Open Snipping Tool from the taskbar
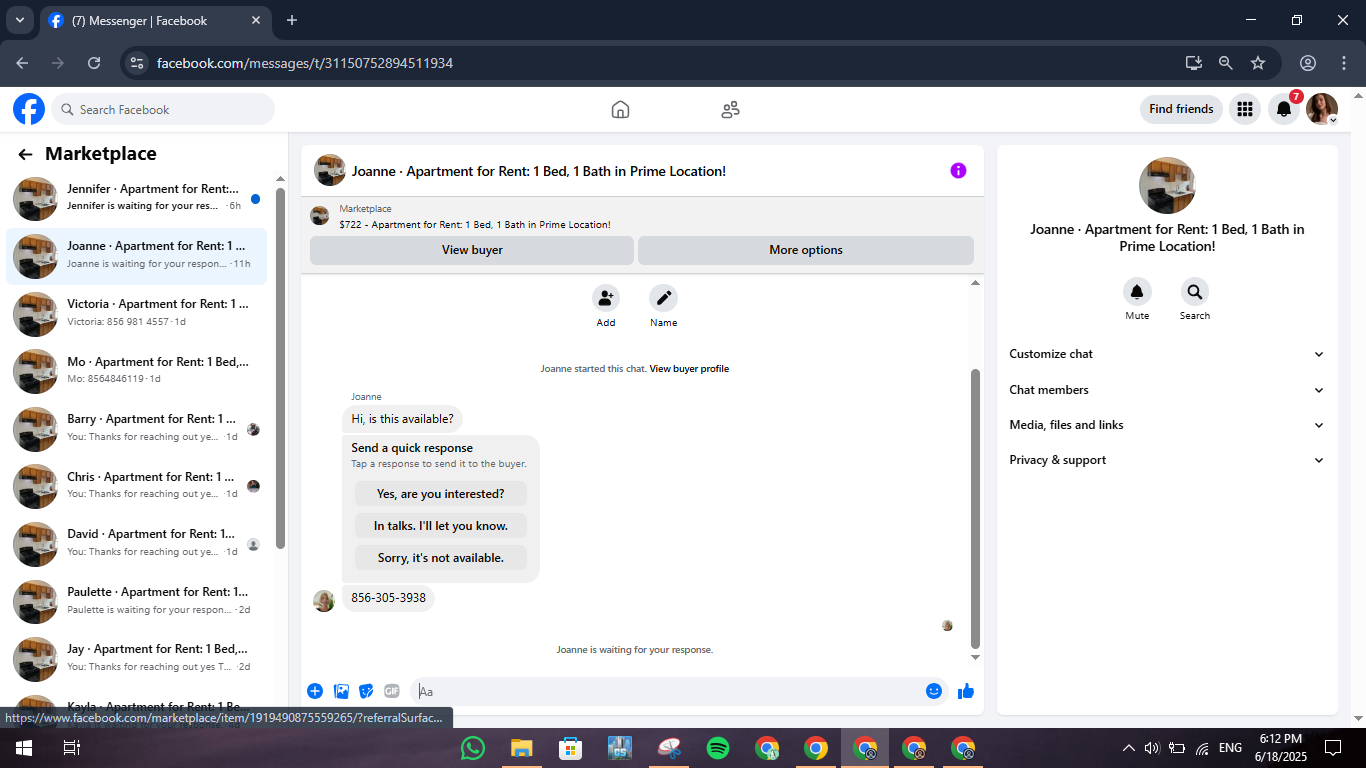 (669, 748)
